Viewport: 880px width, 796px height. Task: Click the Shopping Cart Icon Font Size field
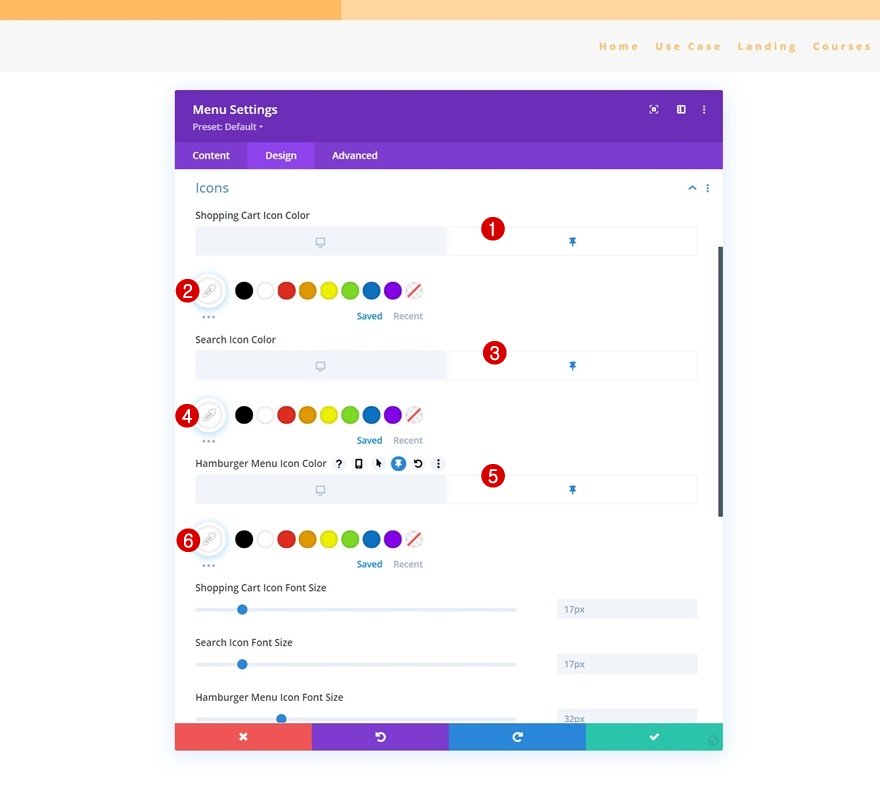pyautogui.click(x=627, y=609)
